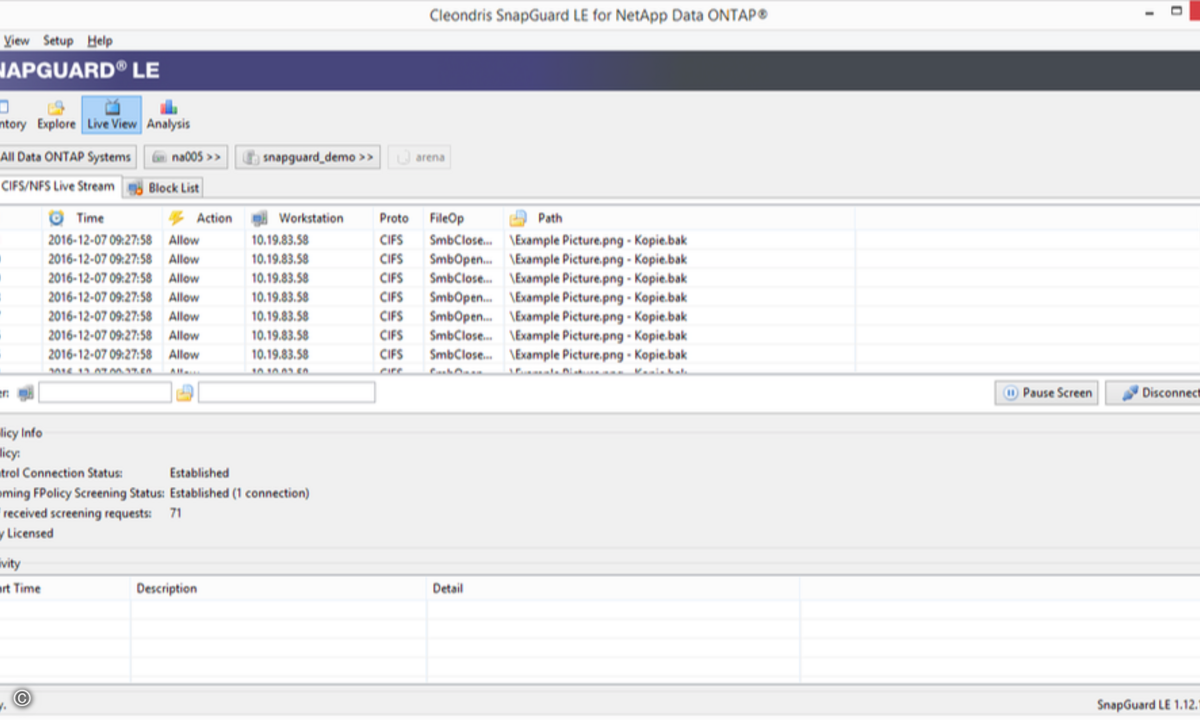Sort the live stream by Action column
Viewport: 1200px width, 720px height.
pyautogui.click(x=204, y=218)
